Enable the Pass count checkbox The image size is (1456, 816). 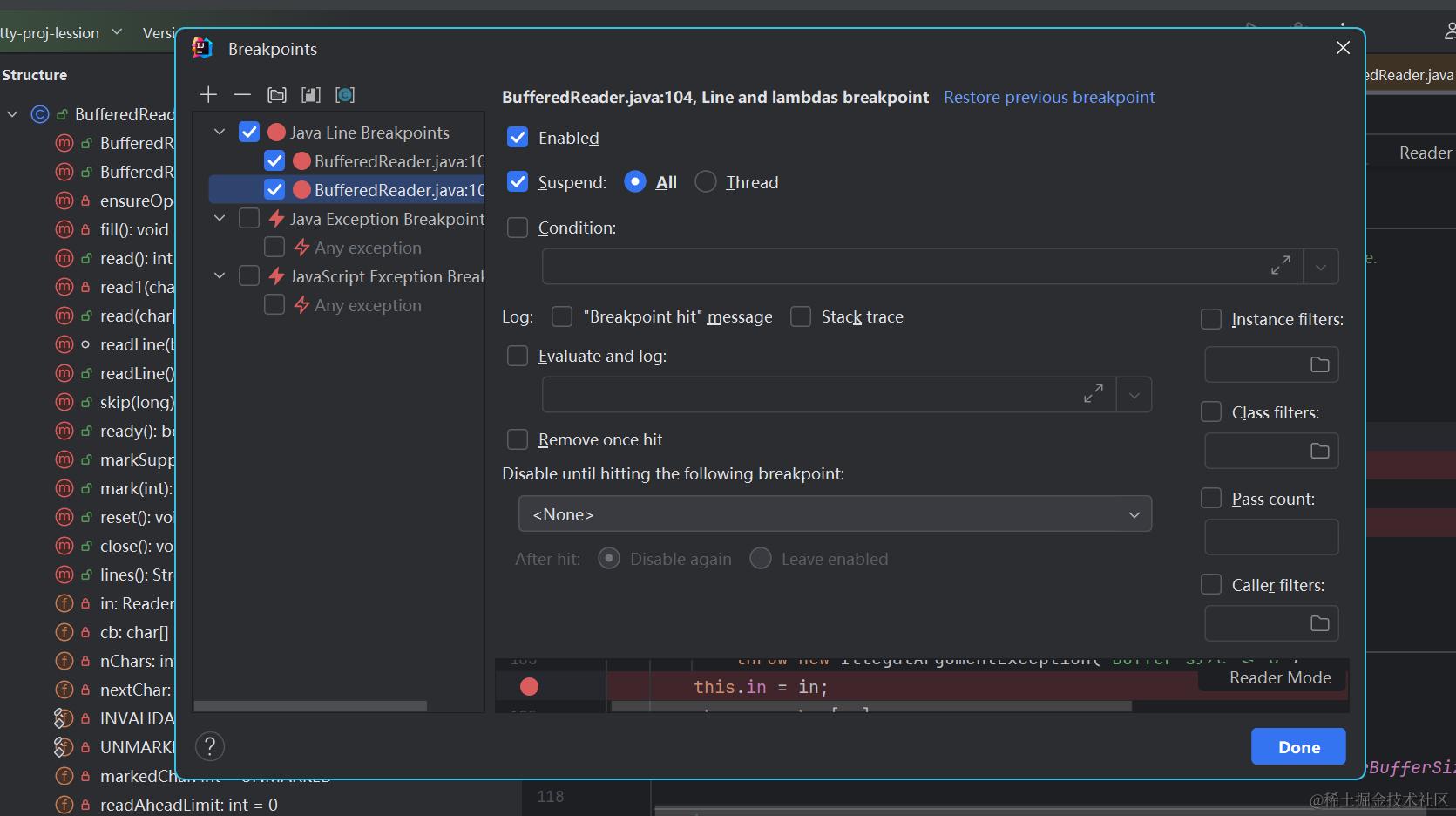pos(1211,498)
